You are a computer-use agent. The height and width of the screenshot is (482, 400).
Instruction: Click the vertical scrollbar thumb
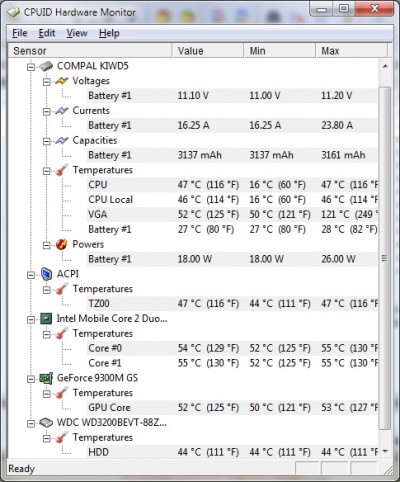click(x=385, y=258)
